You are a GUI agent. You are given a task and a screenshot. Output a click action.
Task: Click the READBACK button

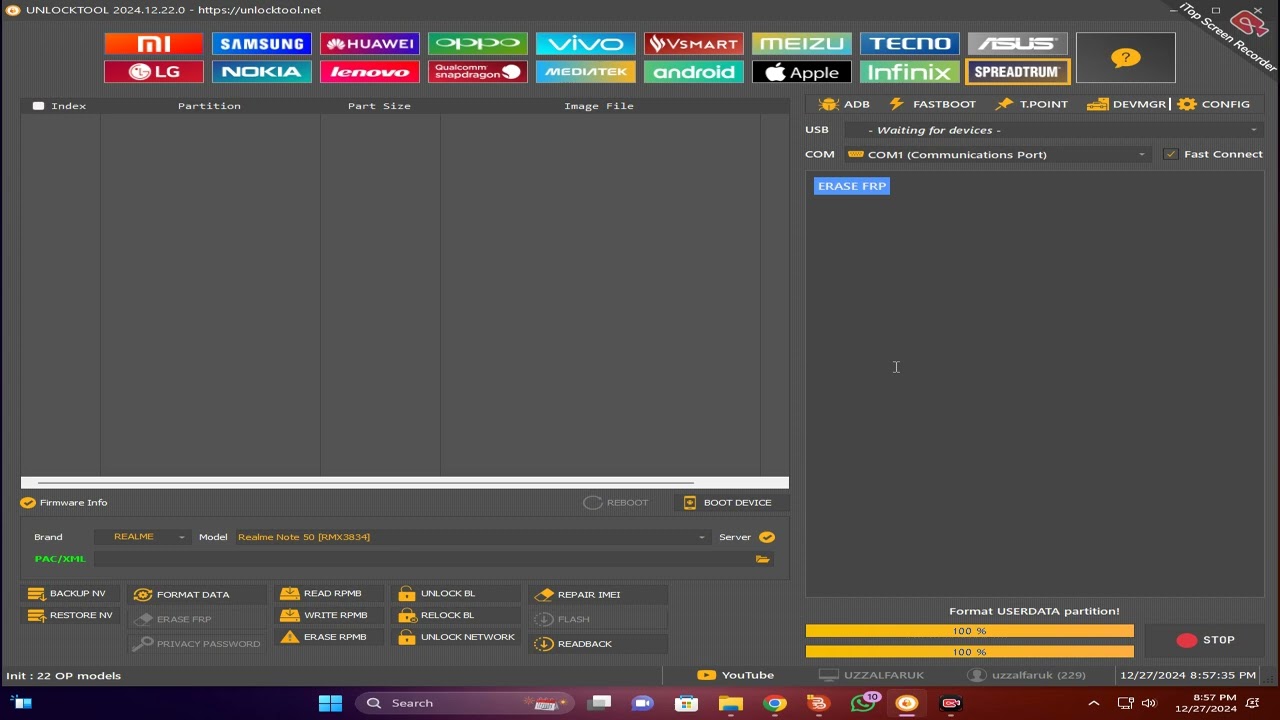click(x=598, y=644)
